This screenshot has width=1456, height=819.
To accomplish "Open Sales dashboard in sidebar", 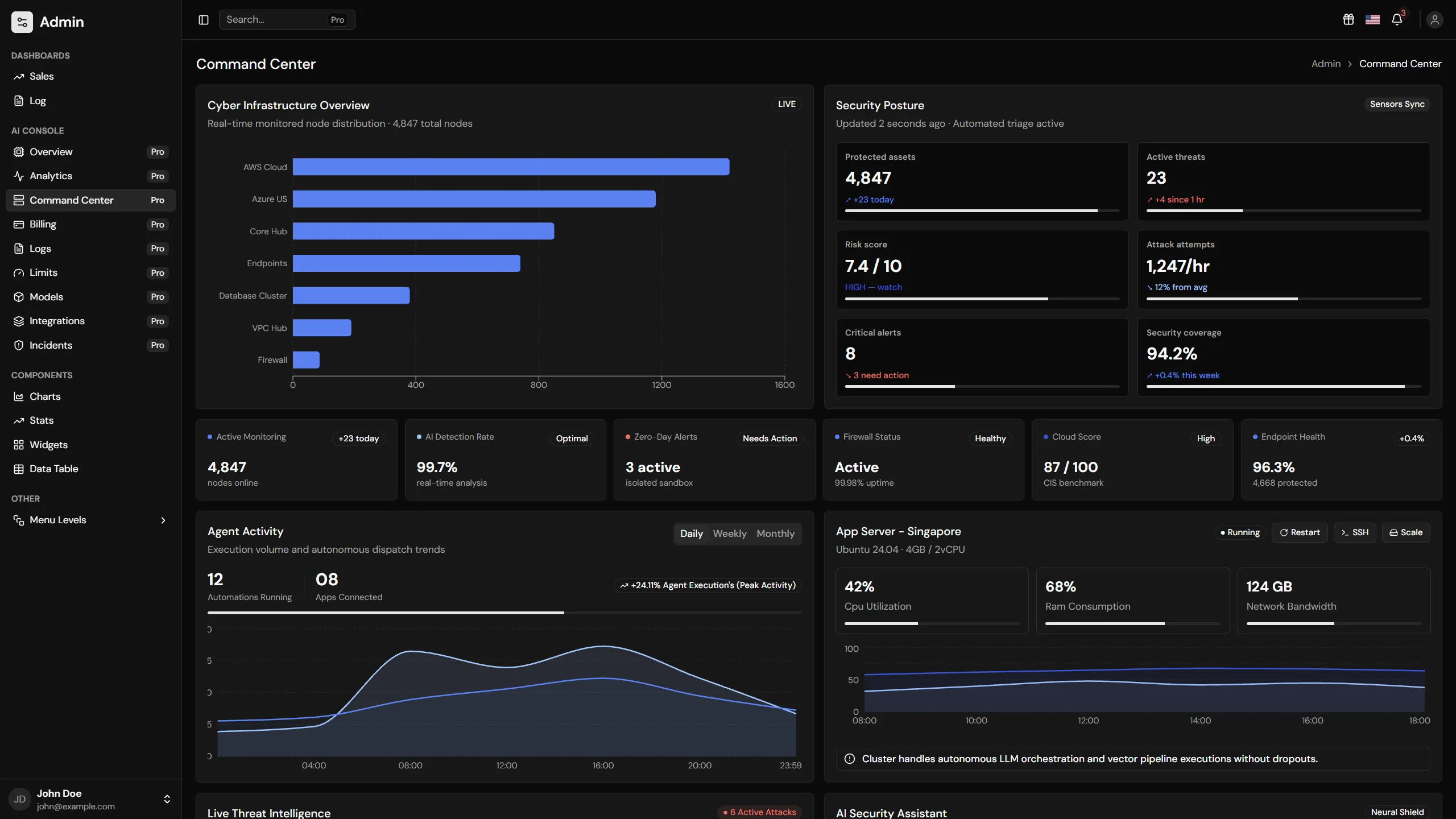I will click(x=90, y=76).
